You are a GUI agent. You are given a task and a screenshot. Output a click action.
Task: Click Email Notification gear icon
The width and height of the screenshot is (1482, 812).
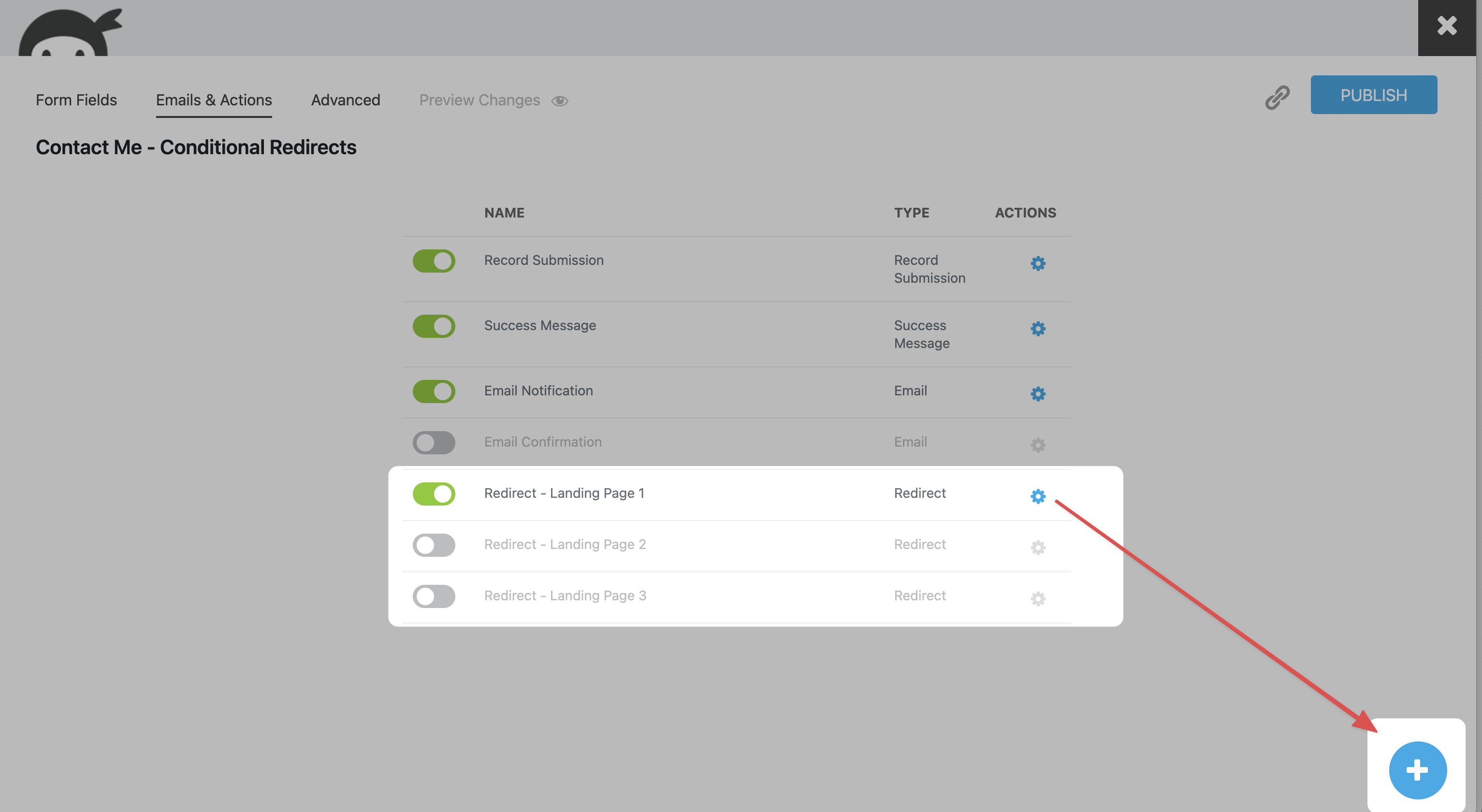click(x=1037, y=393)
